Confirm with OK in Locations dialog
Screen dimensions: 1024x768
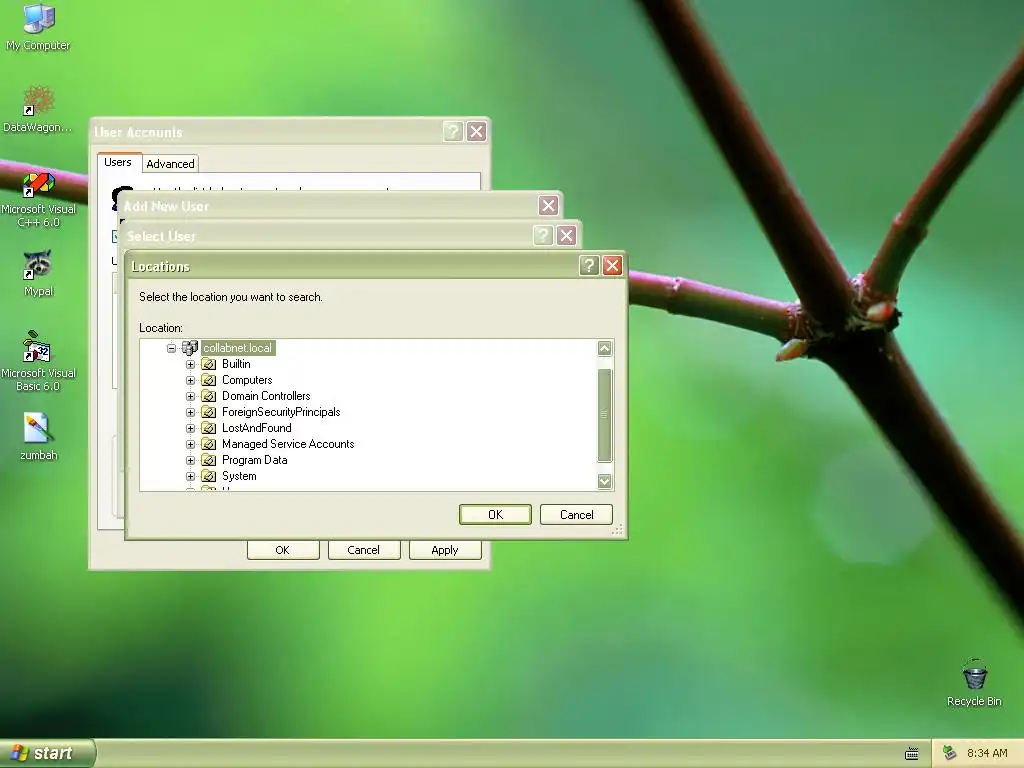click(x=495, y=515)
